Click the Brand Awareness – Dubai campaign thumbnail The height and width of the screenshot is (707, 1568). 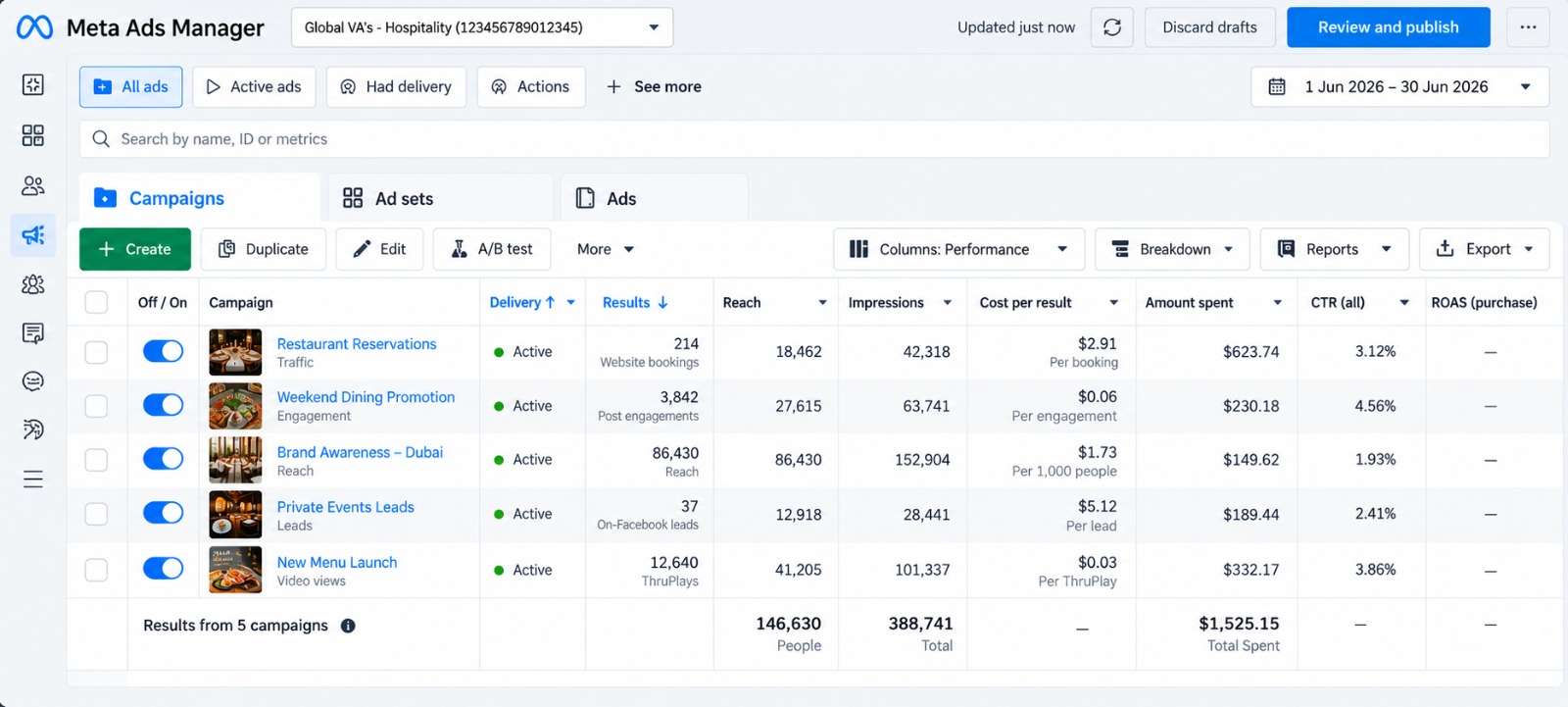pos(235,460)
